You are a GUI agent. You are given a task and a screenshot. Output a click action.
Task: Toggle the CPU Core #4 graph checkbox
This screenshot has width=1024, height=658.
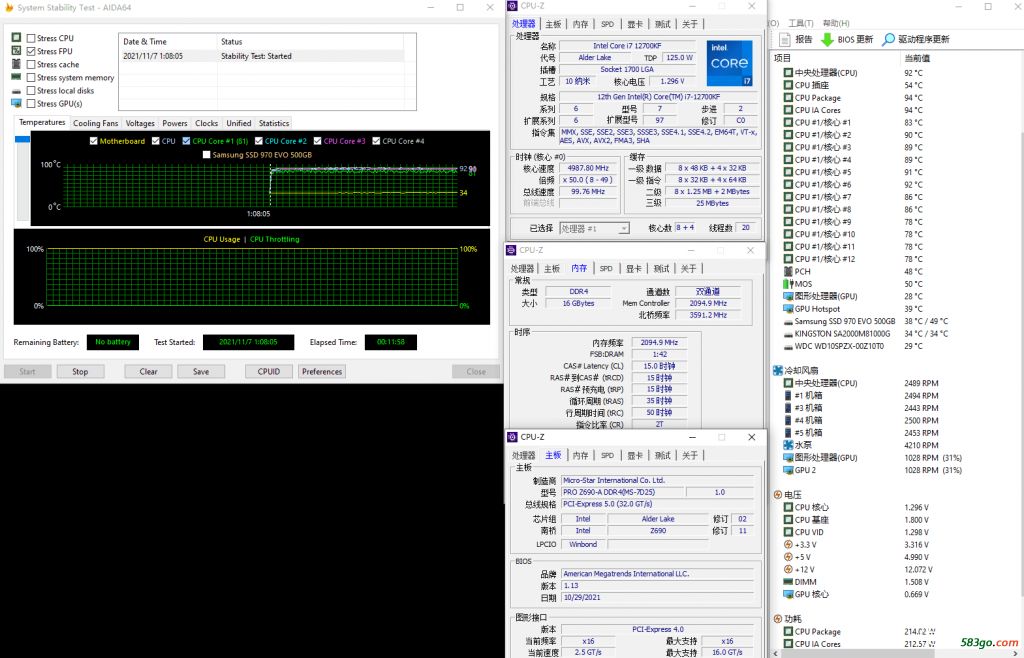tap(376, 141)
